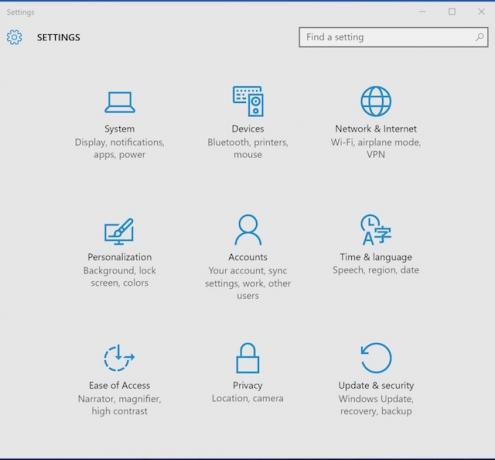
Task: Select the Accounts person icon
Action: click(x=248, y=230)
